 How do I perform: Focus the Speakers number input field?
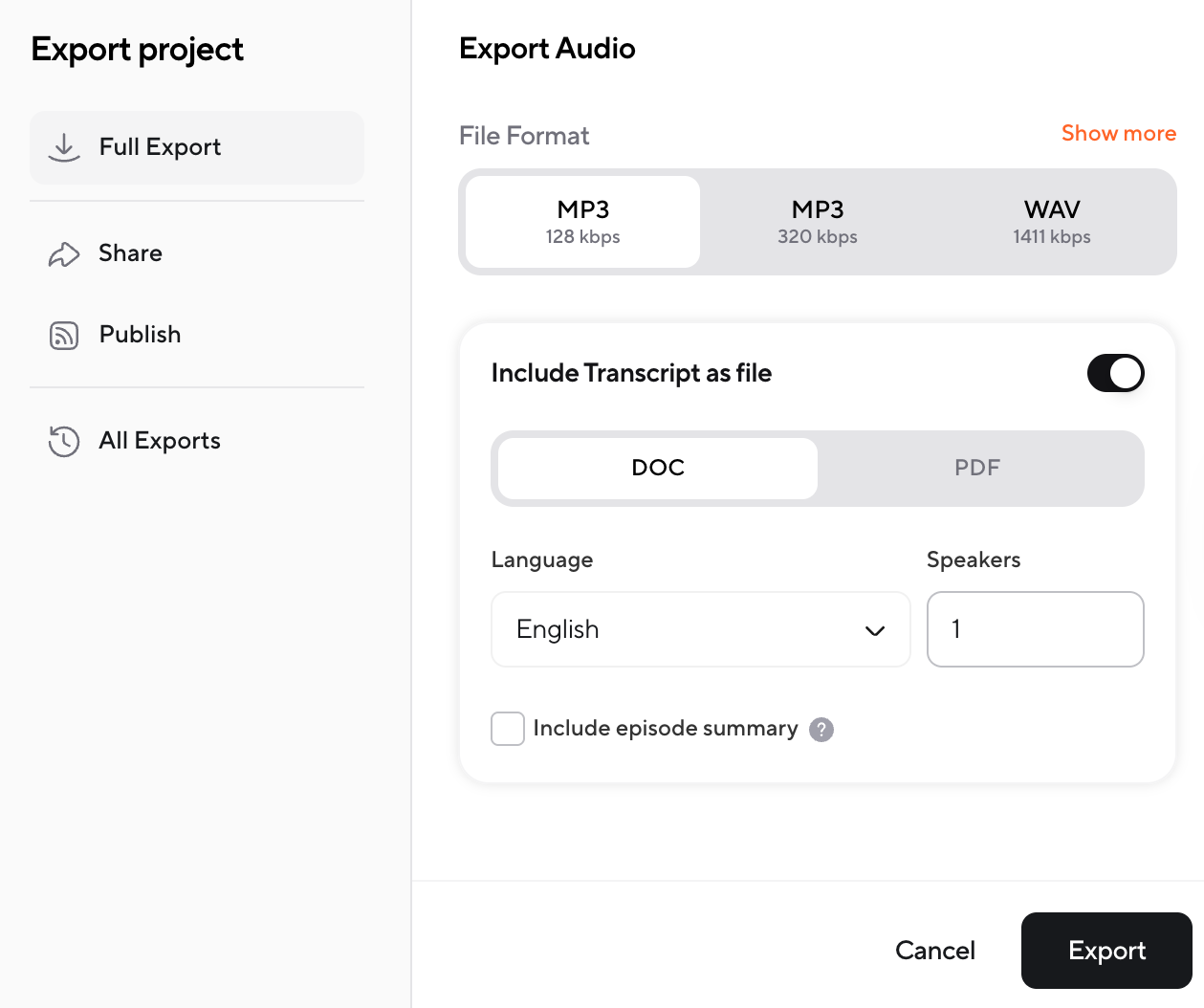pyautogui.click(x=1035, y=629)
